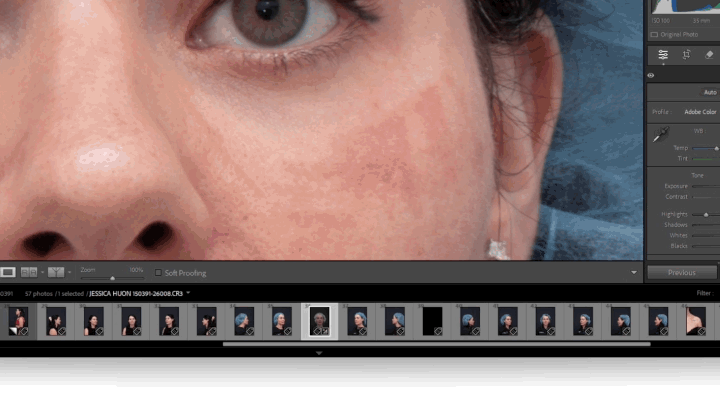The image size is (720, 405).
Task: Click the Filter label in filmstrip
Action: pos(703,293)
